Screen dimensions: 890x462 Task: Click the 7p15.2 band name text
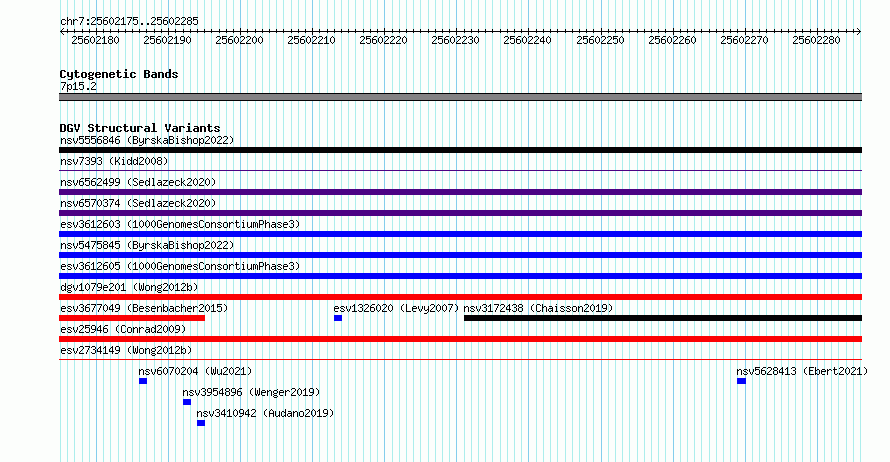tap(78, 87)
